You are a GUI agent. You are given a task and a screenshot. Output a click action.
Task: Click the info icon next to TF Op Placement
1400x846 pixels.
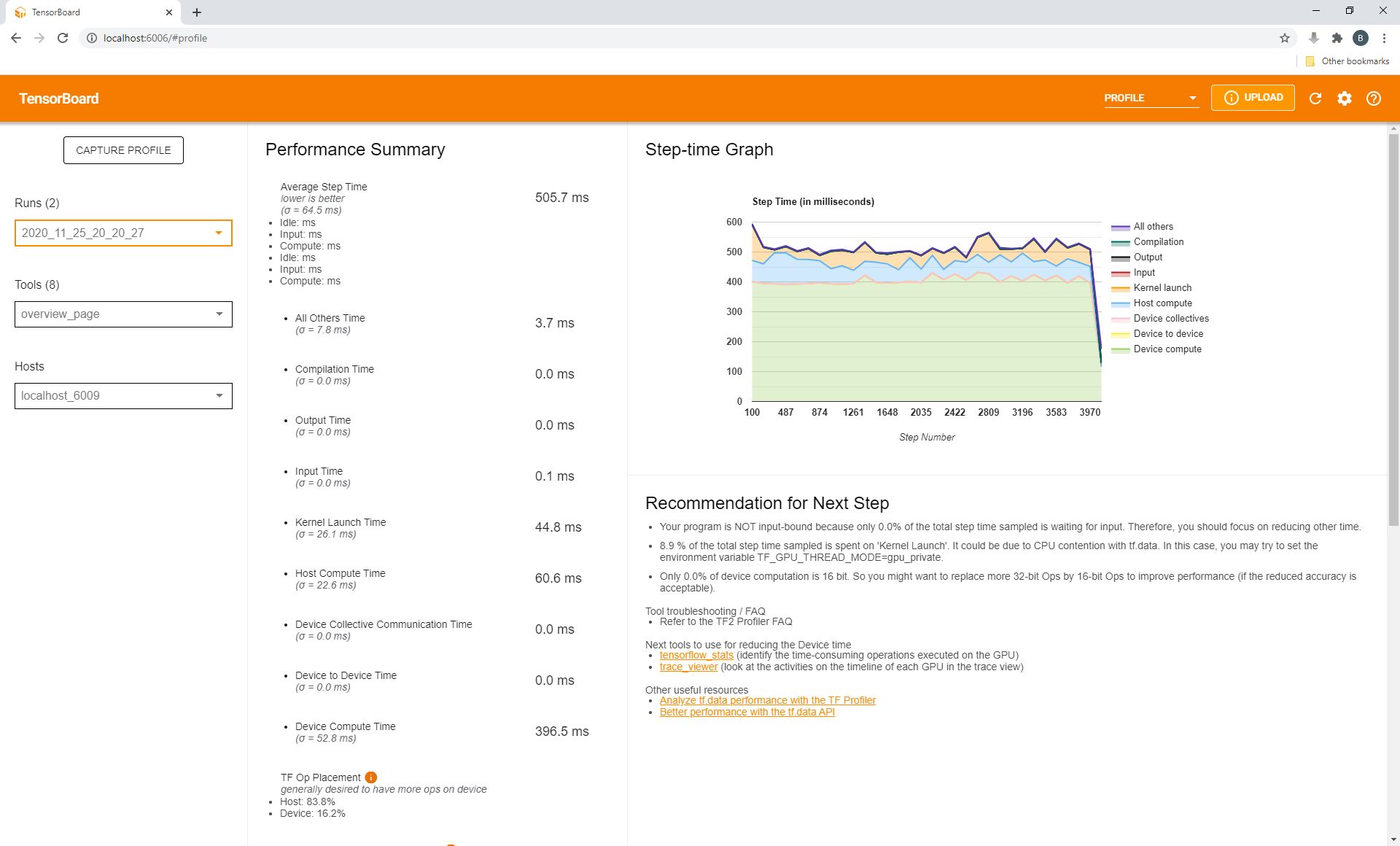click(x=372, y=777)
